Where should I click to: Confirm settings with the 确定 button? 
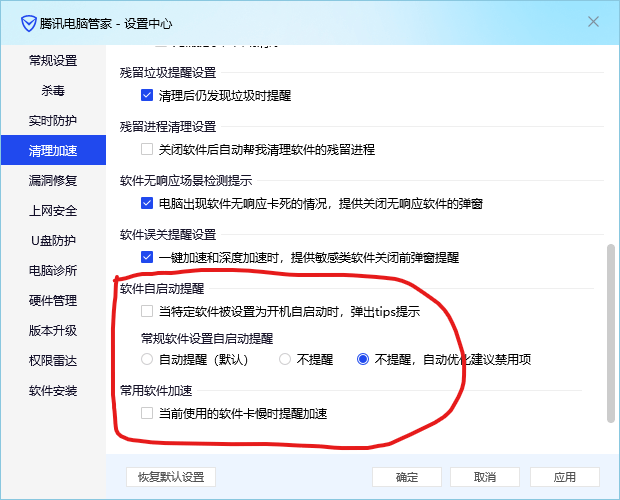click(407, 477)
